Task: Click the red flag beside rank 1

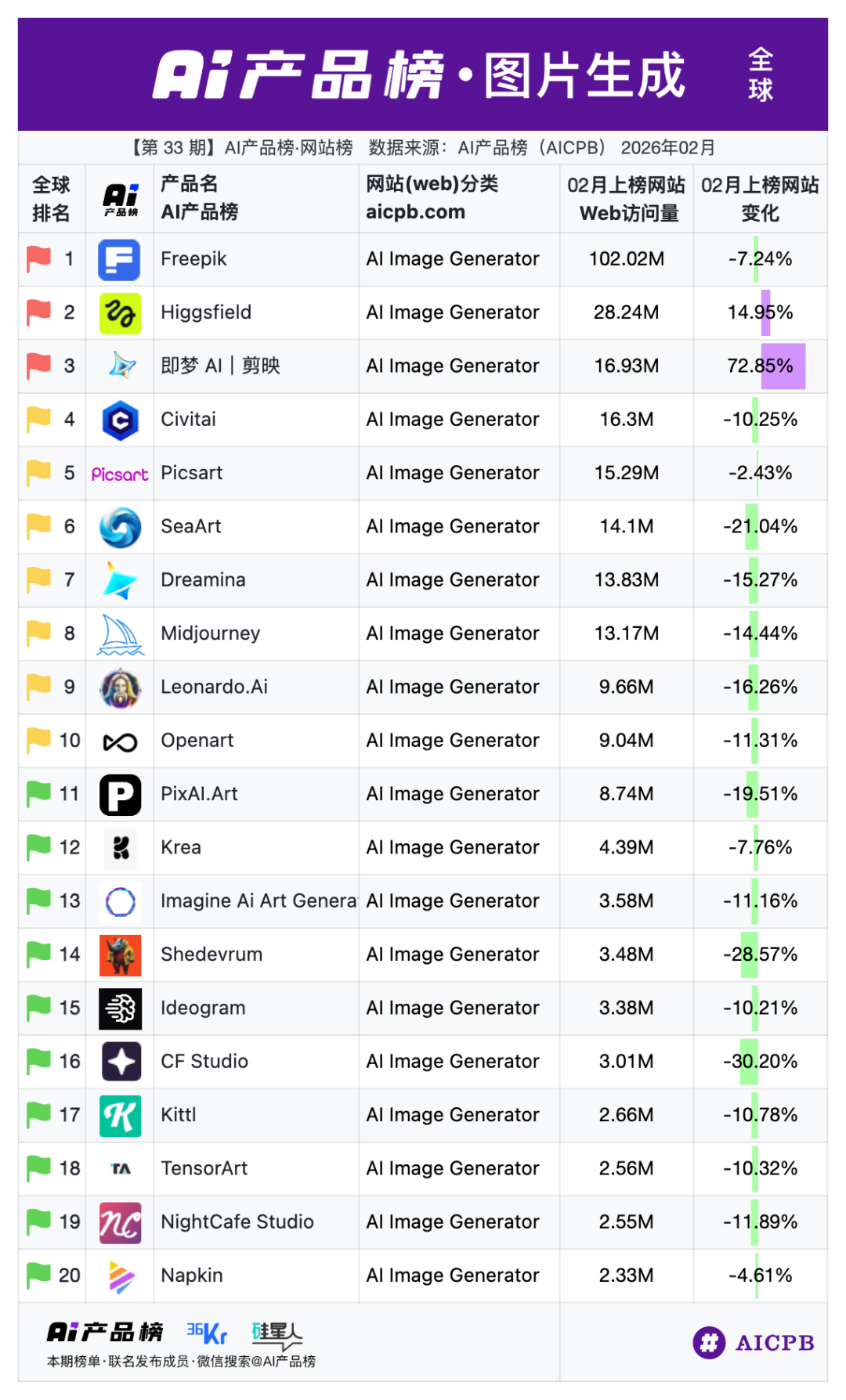Action: tap(38, 258)
